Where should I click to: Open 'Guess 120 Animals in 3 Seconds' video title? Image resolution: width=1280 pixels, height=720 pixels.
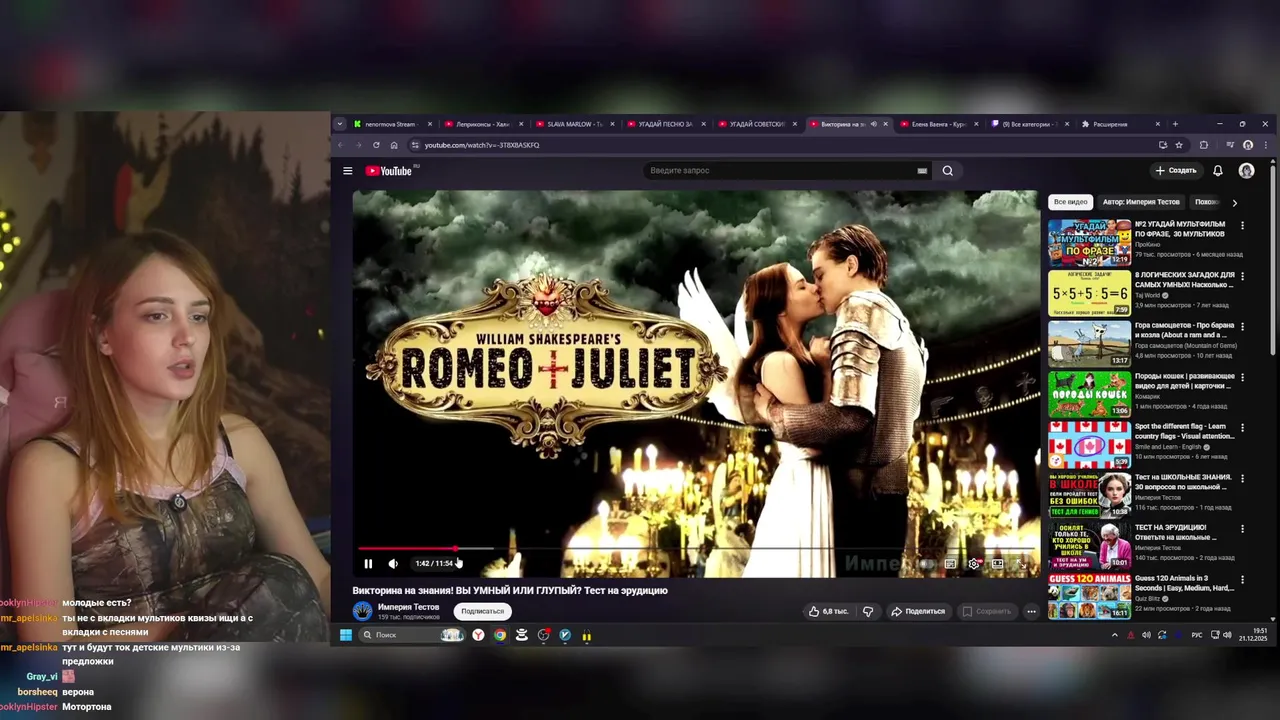click(x=1185, y=583)
